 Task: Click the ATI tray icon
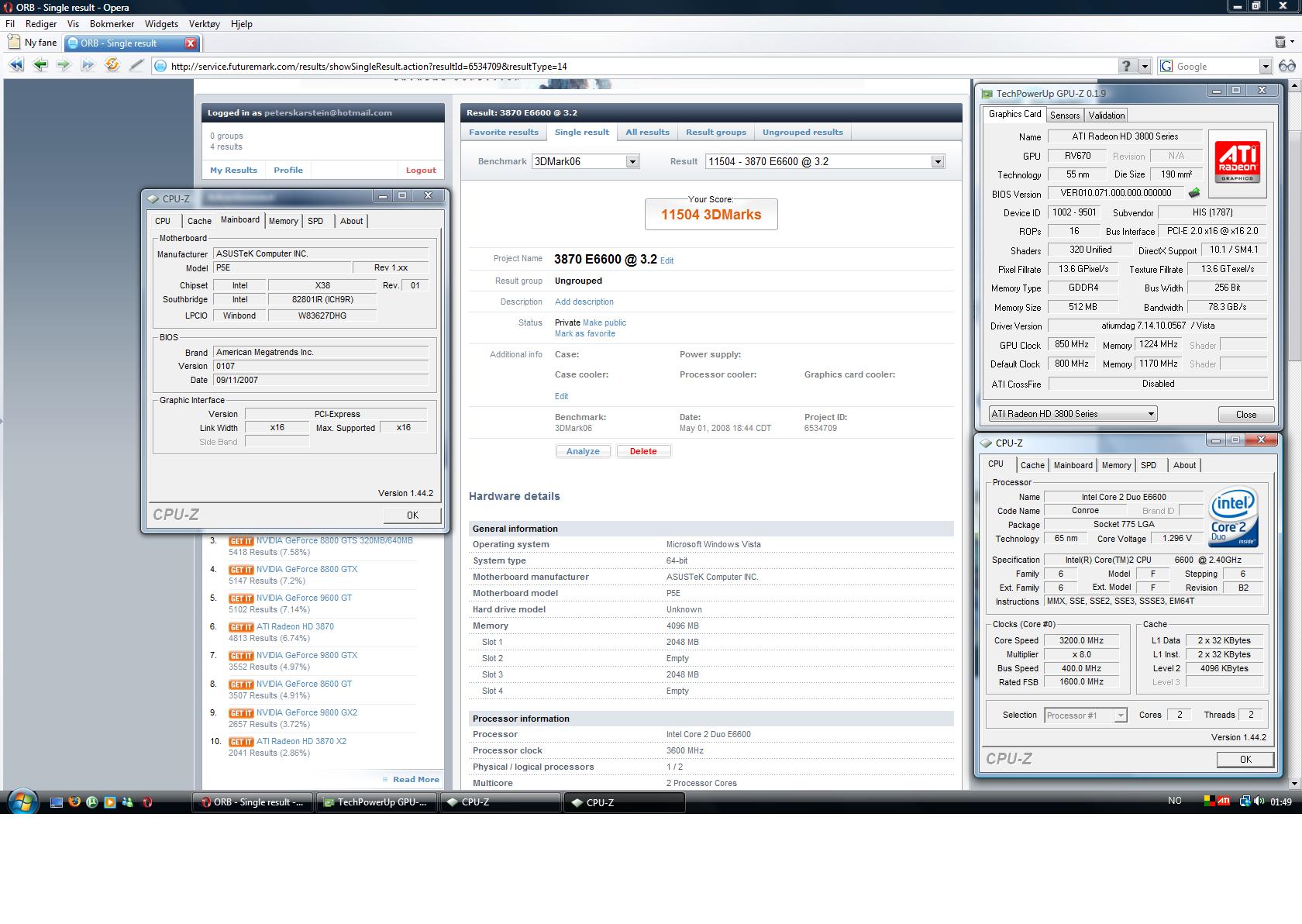click(x=1224, y=801)
